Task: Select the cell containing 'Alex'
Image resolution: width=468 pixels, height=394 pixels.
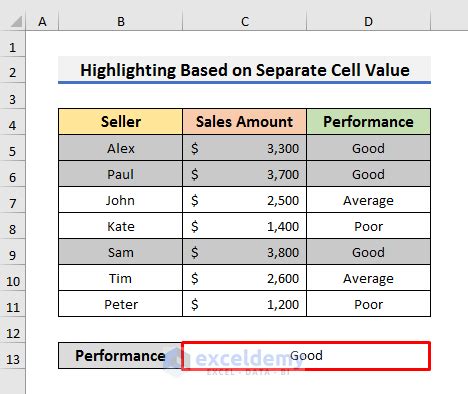Action: point(121,148)
